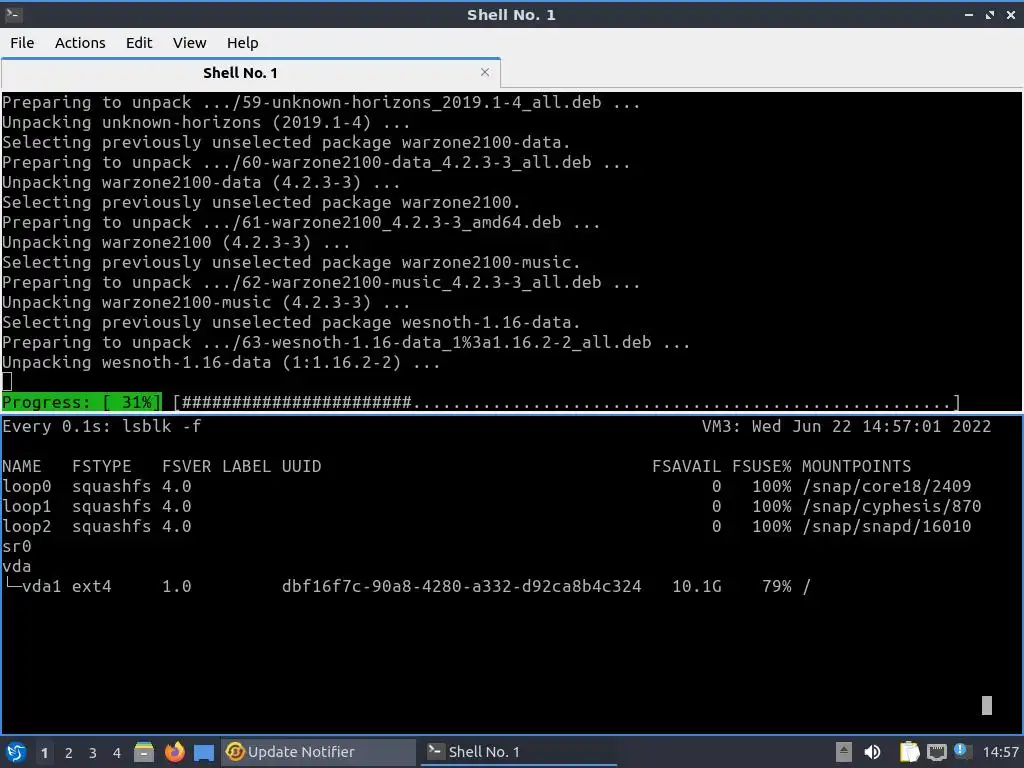1024x768 pixels.
Task: Click the green Progress 31% indicator
Action: [82, 402]
